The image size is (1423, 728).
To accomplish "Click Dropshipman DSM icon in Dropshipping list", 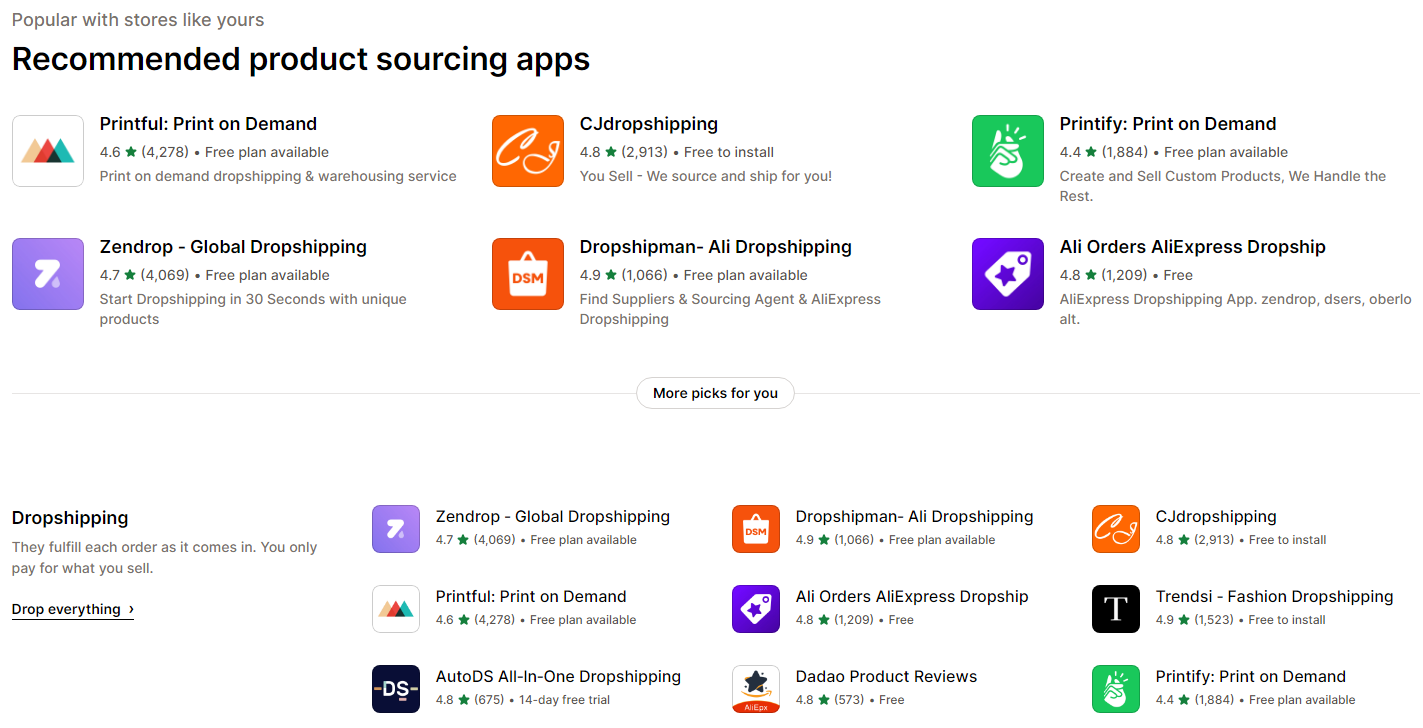I will pyautogui.click(x=756, y=529).
